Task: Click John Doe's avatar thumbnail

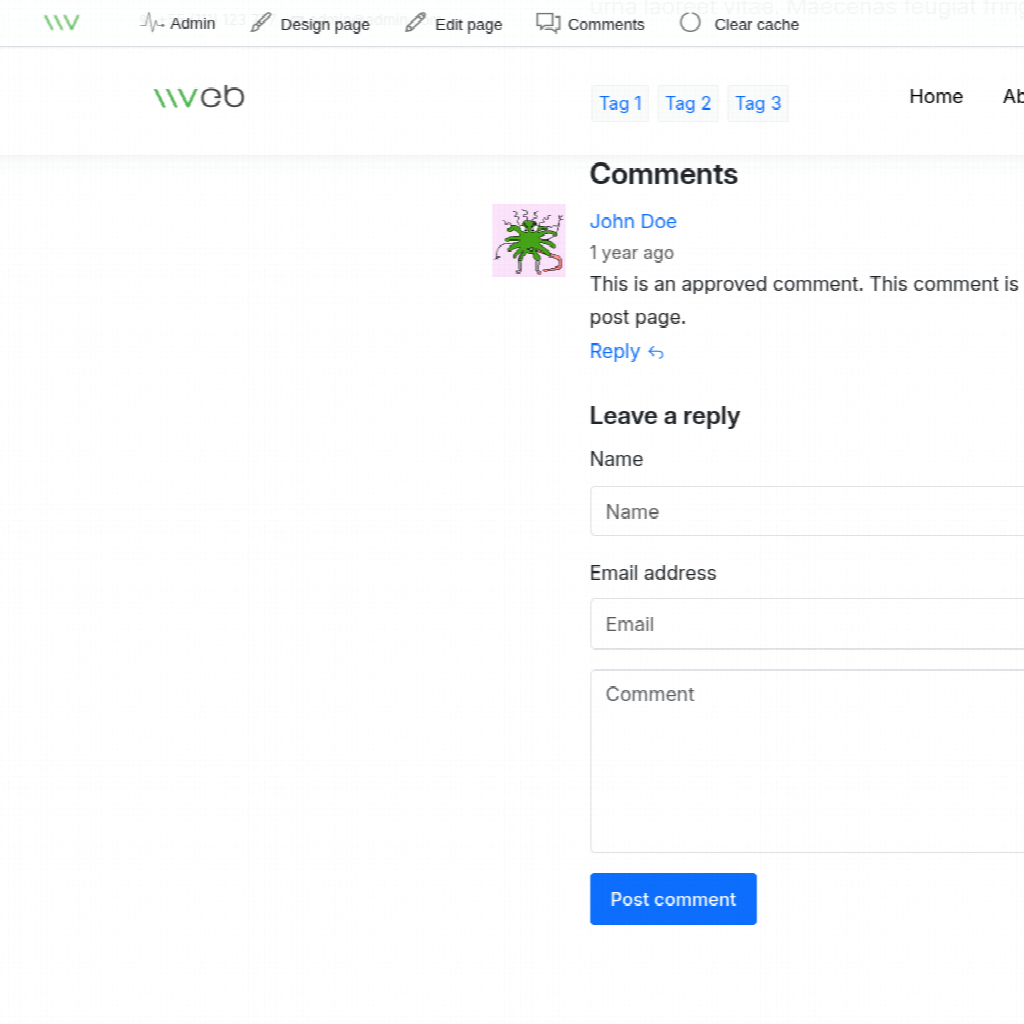Action: point(528,241)
